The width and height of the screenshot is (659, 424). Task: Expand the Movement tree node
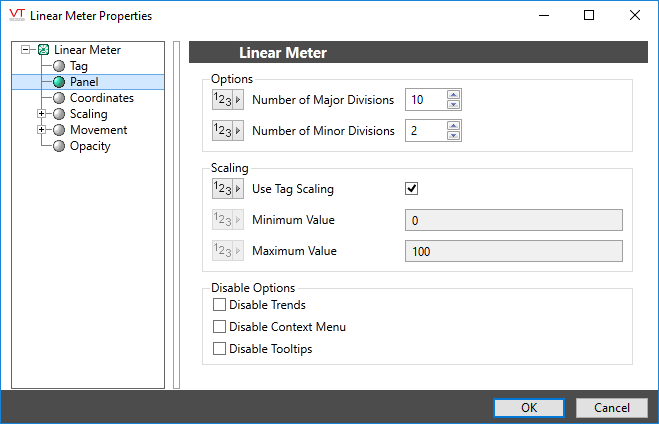tap(41, 130)
